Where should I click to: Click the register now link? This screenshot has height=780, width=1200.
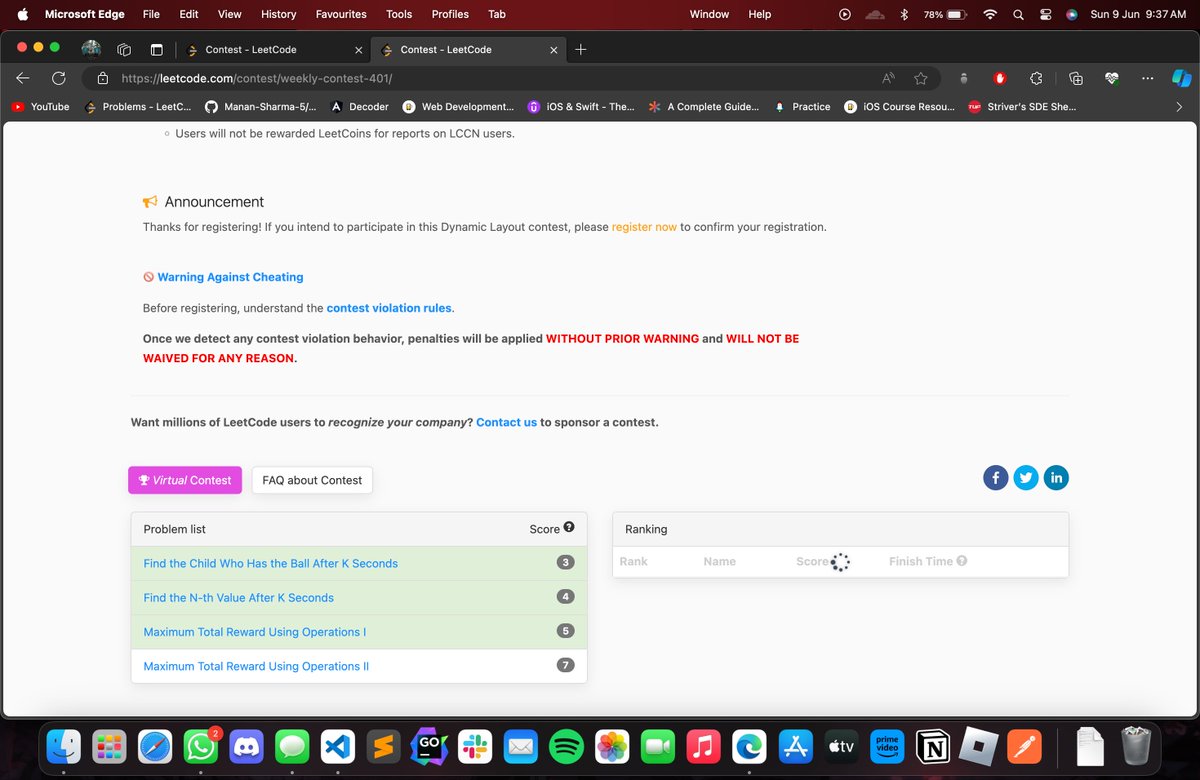click(644, 227)
